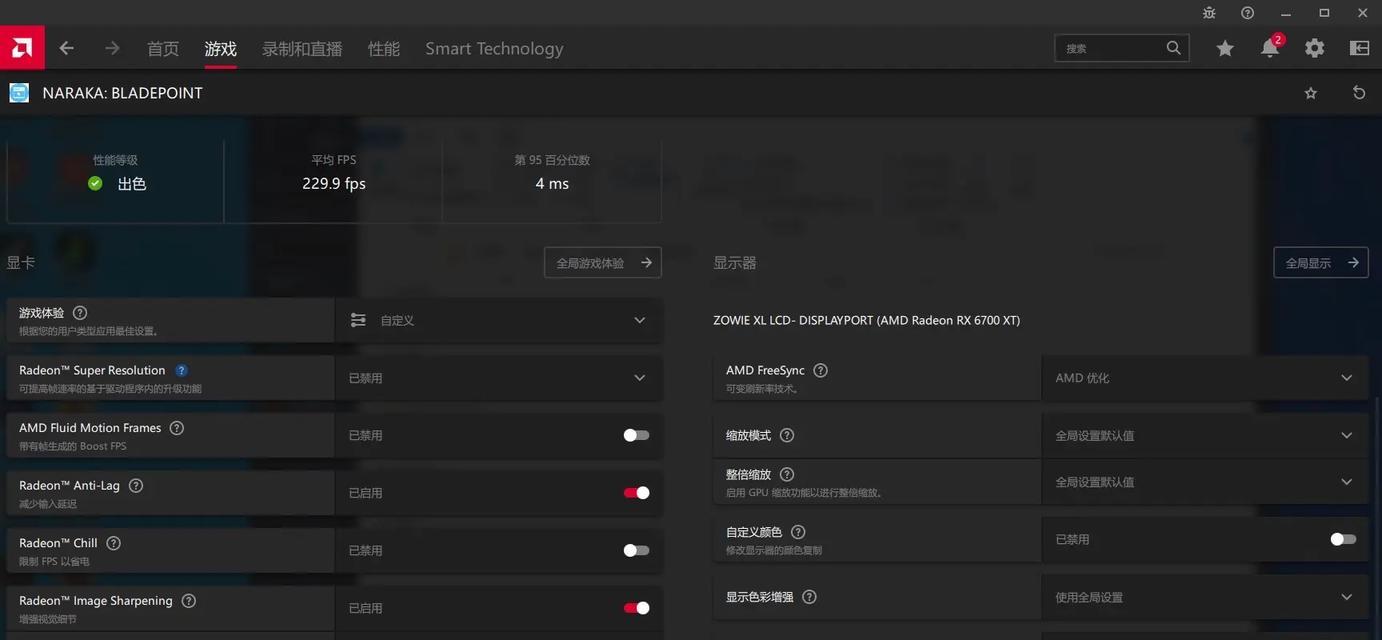Open 显示色彩增强 dropdown
This screenshot has height=640, width=1382.
point(1205,597)
